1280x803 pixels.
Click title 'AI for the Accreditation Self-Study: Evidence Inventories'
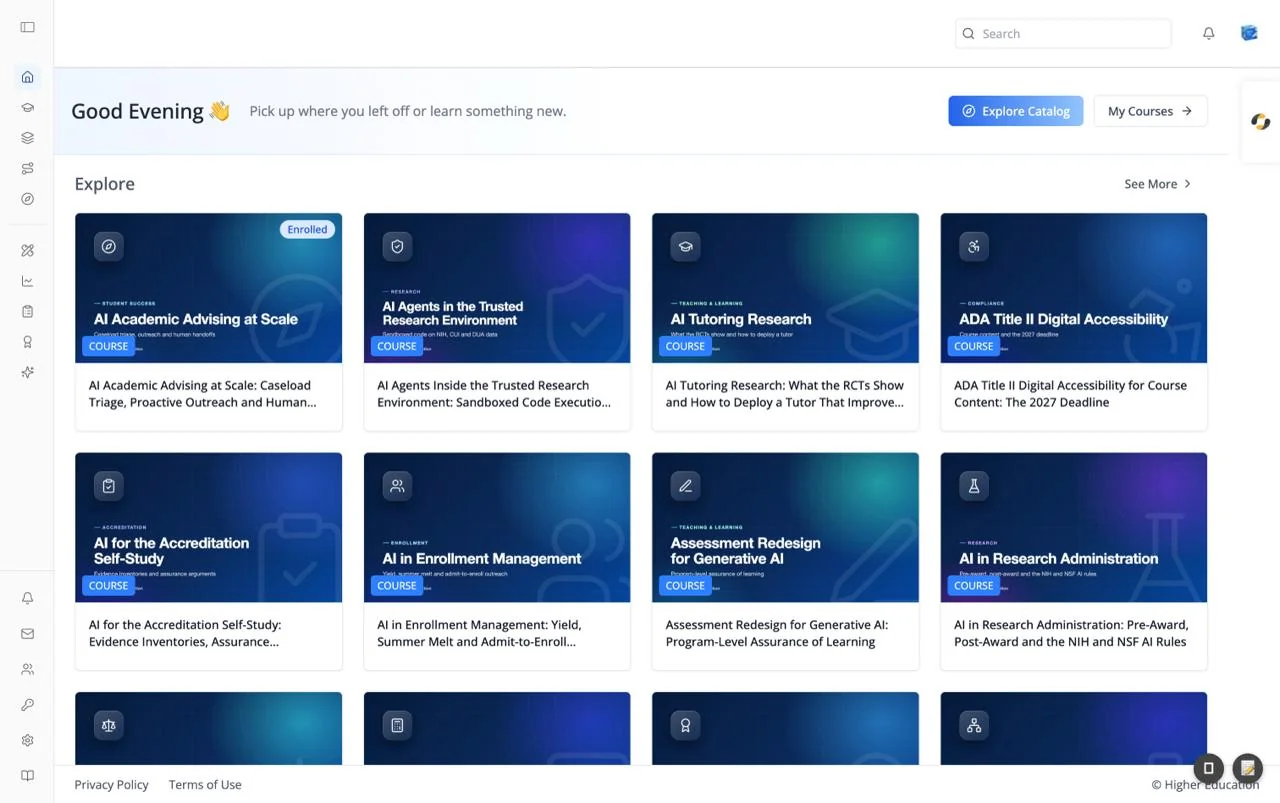185,633
